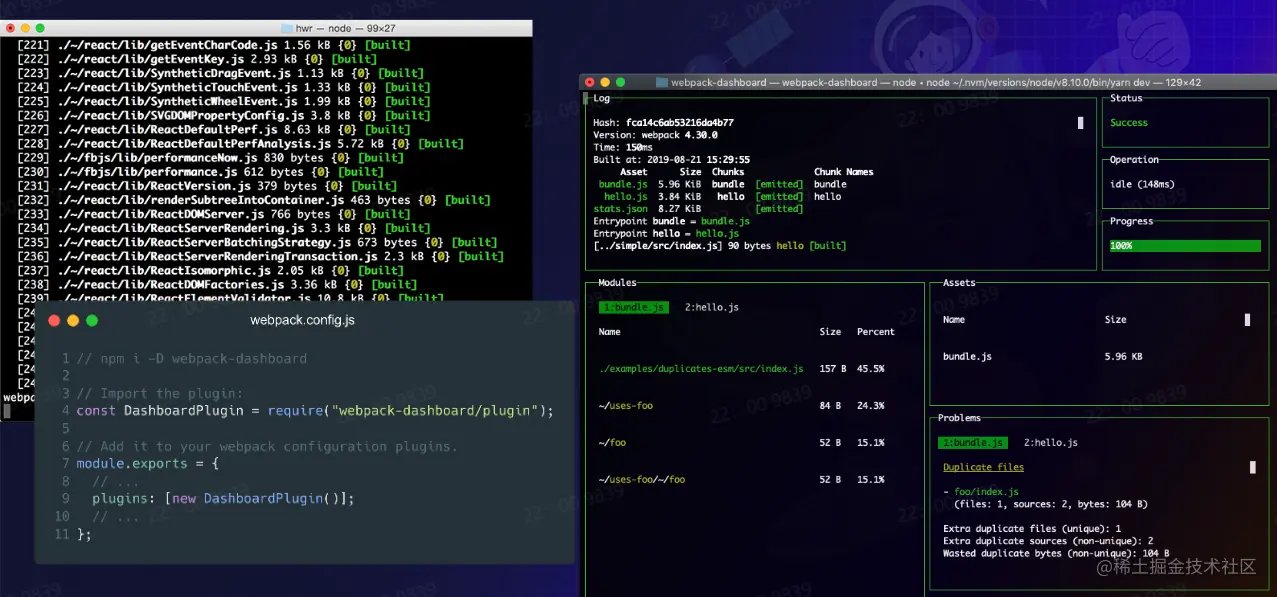The width and height of the screenshot is (1277, 597).
Task: Click the scrollbar in the Problems panel
Action: coord(1253,467)
